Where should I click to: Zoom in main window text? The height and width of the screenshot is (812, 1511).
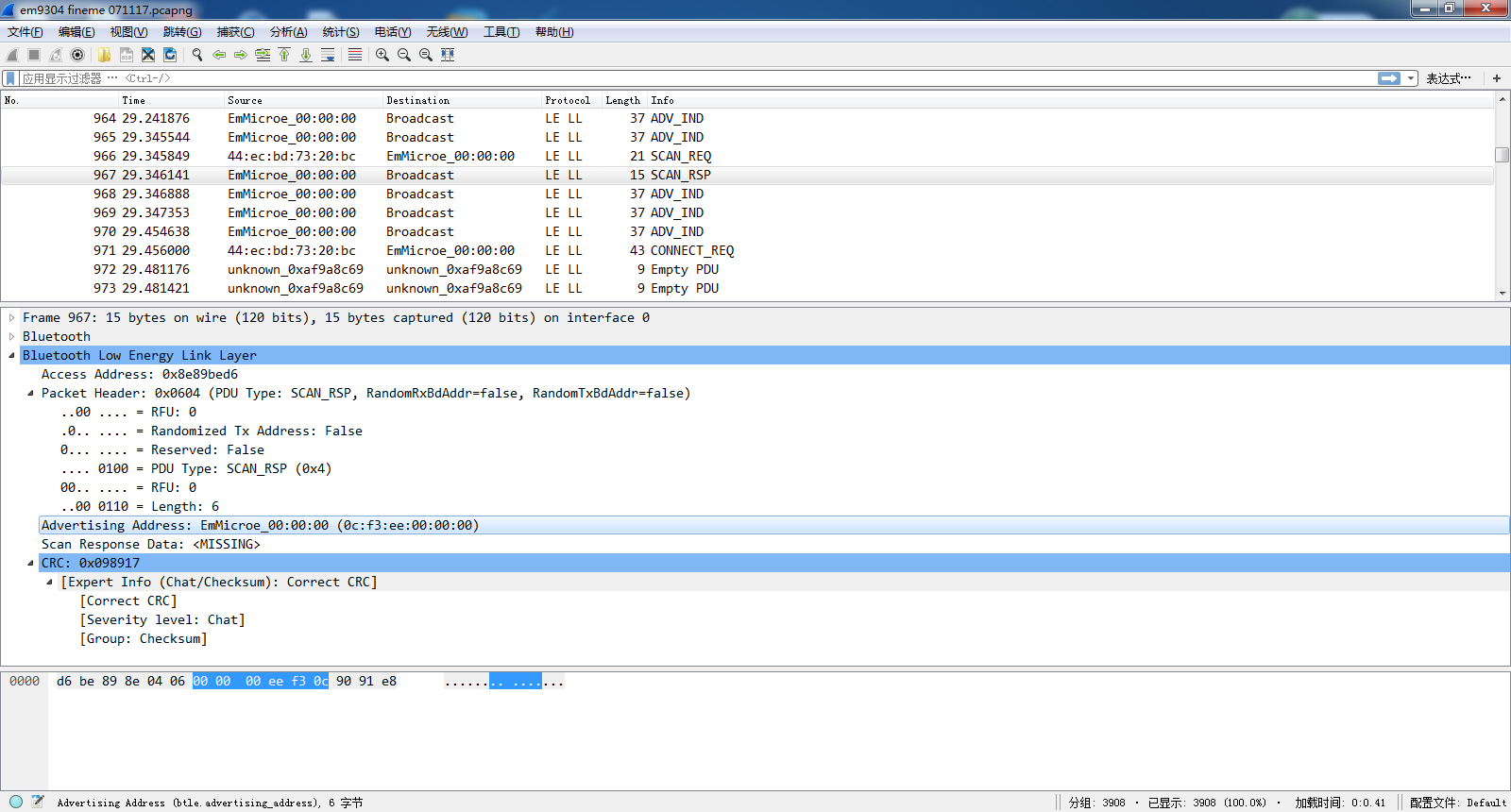point(382,55)
